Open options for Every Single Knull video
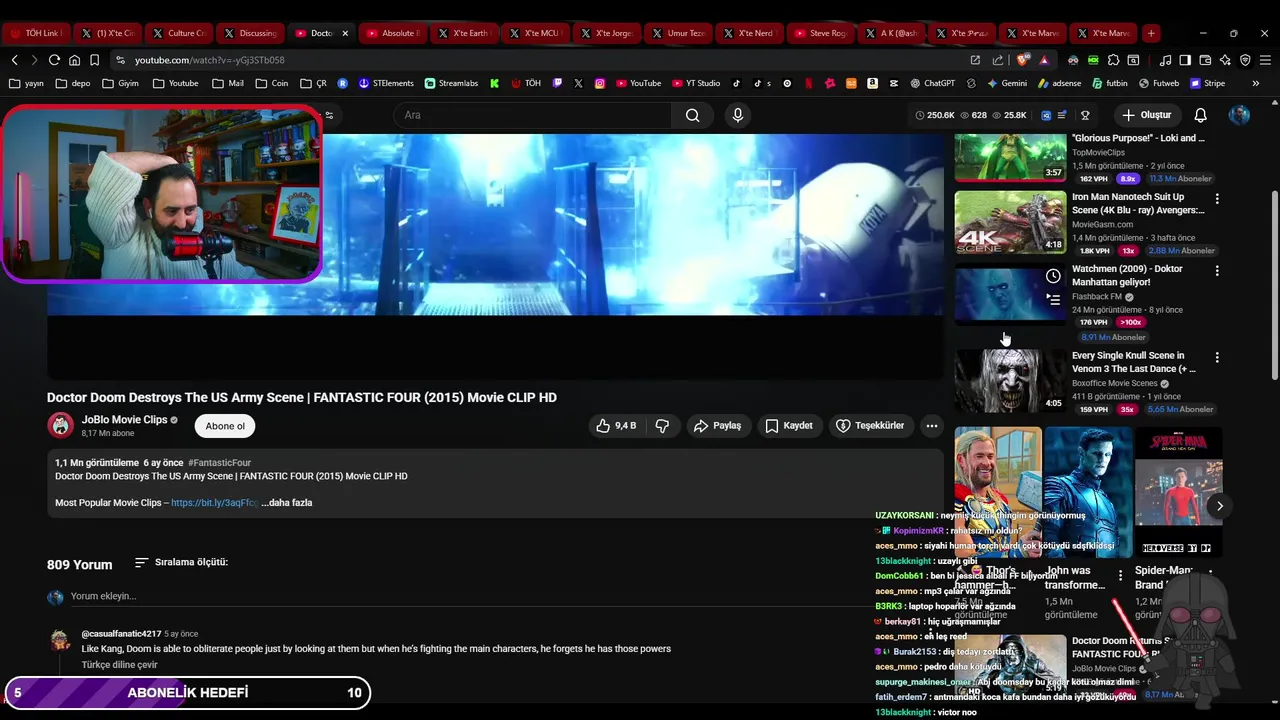 (x=1217, y=357)
